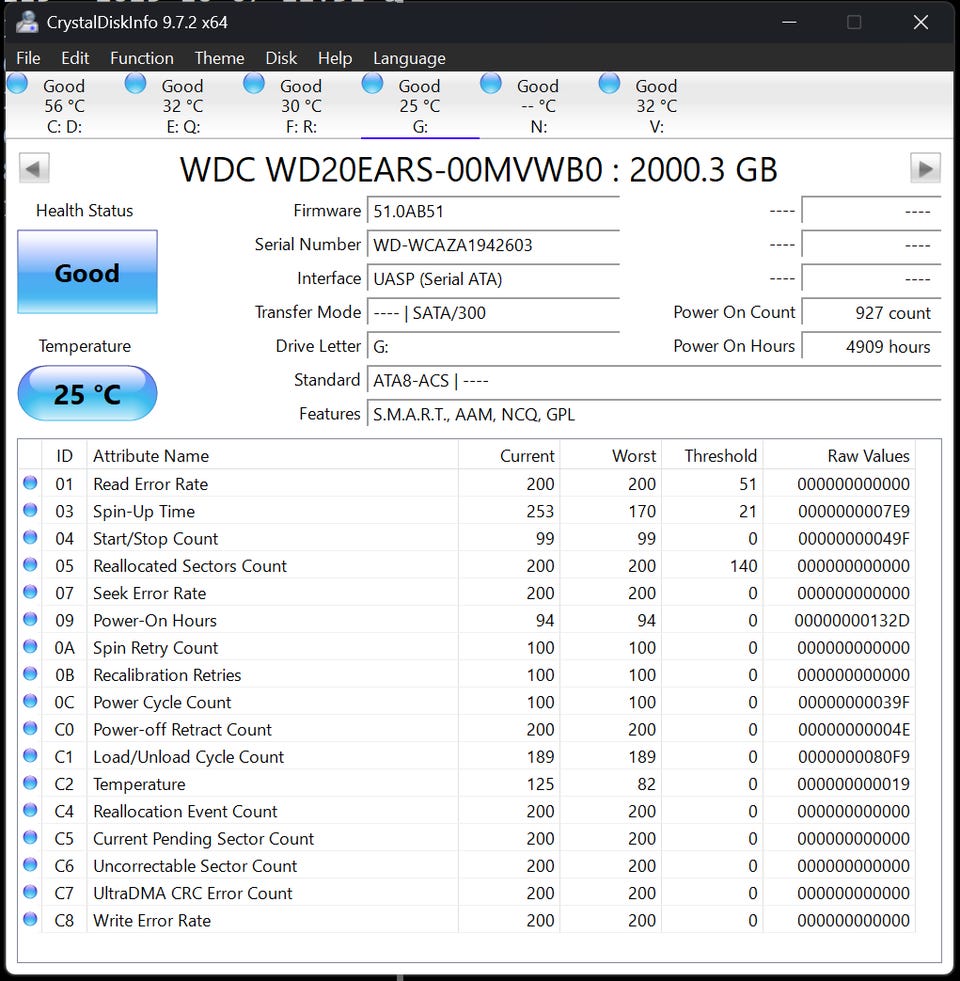Select the E: Q: disk status orb

click(x=136, y=84)
